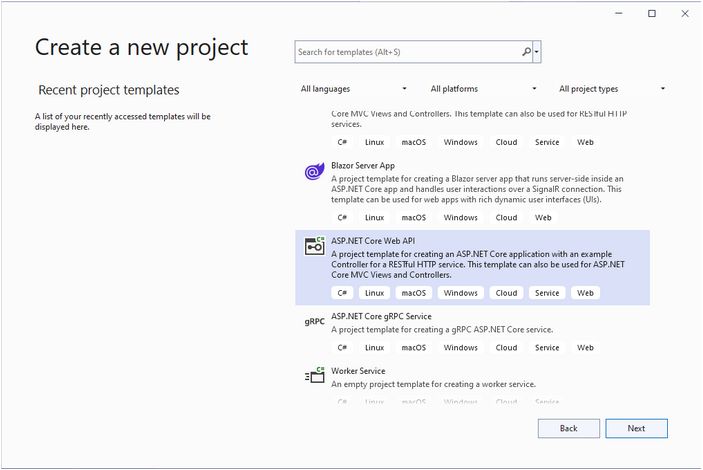Click the Windows tag under ASP.NET Core gRPC Service
The image size is (703, 470).
[x=460, y=348]
